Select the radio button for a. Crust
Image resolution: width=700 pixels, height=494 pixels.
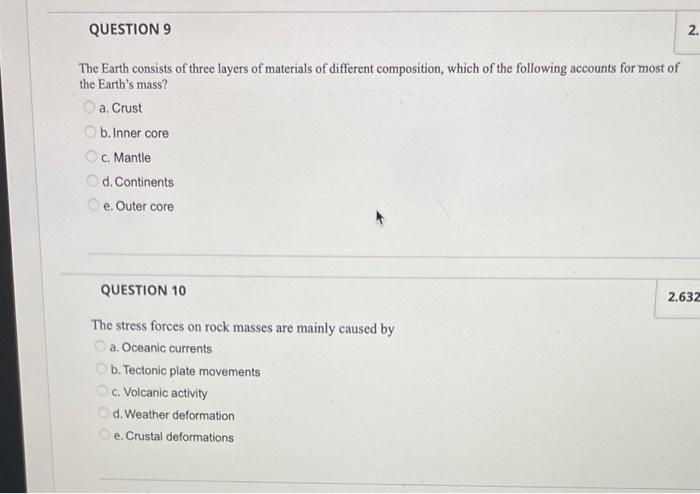click(89, 107)
